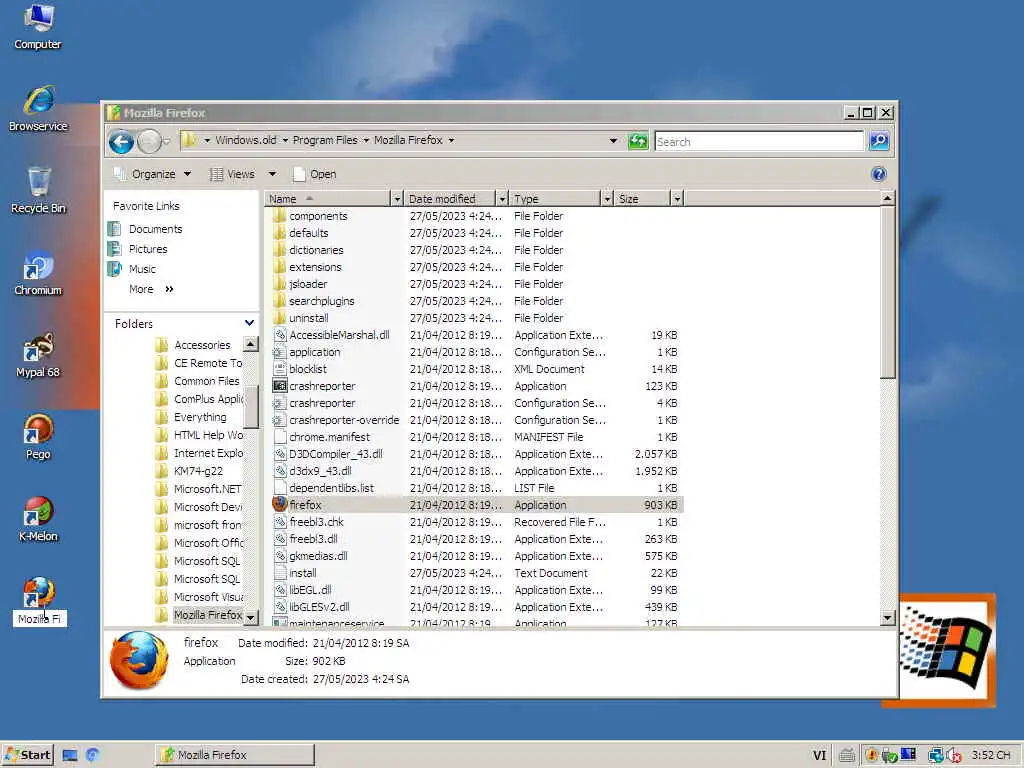1024x768 pixels.
Task: Click the Music favorite link icon
Action: 114,268
